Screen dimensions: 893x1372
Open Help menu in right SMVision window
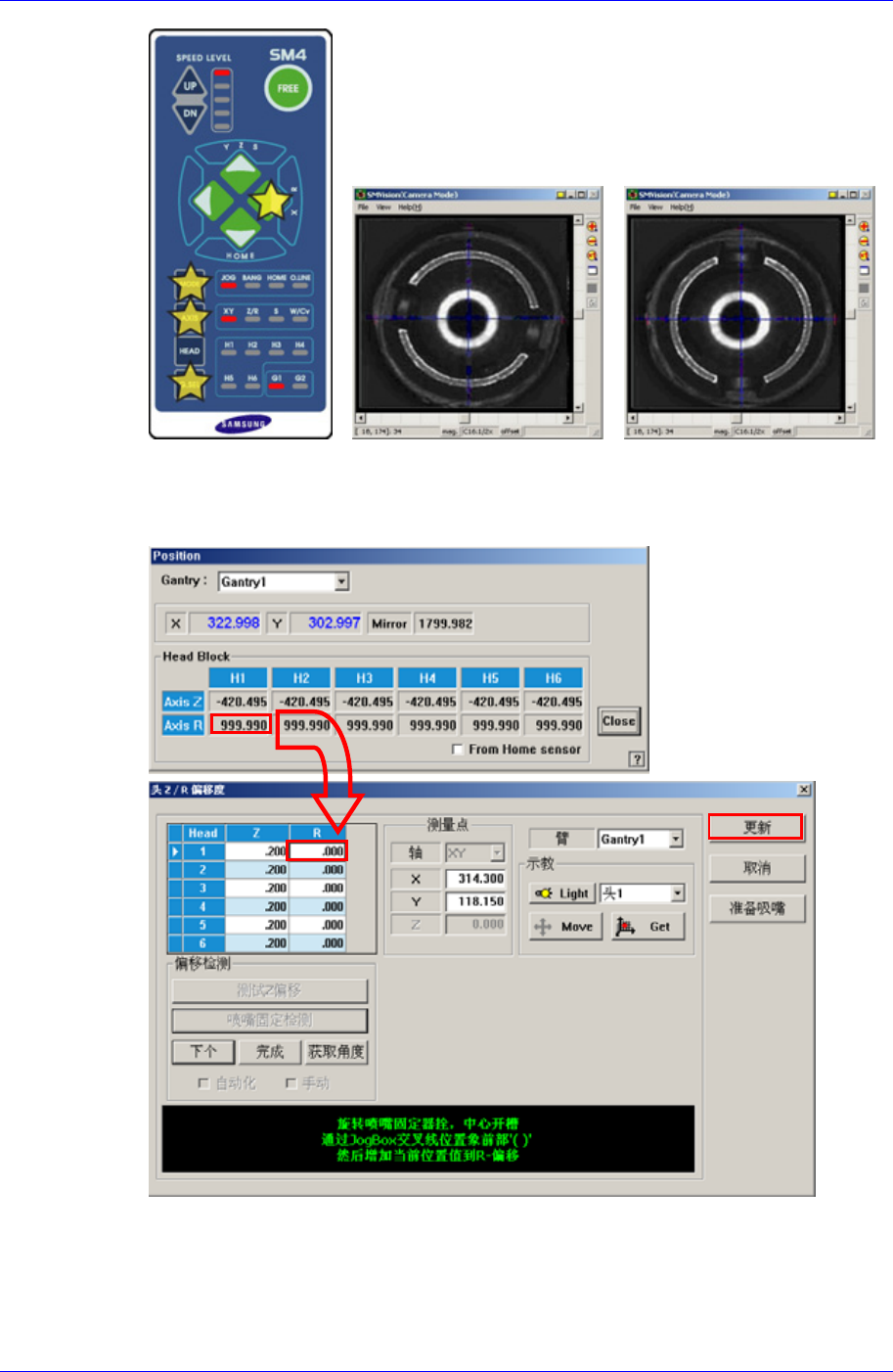681,207
